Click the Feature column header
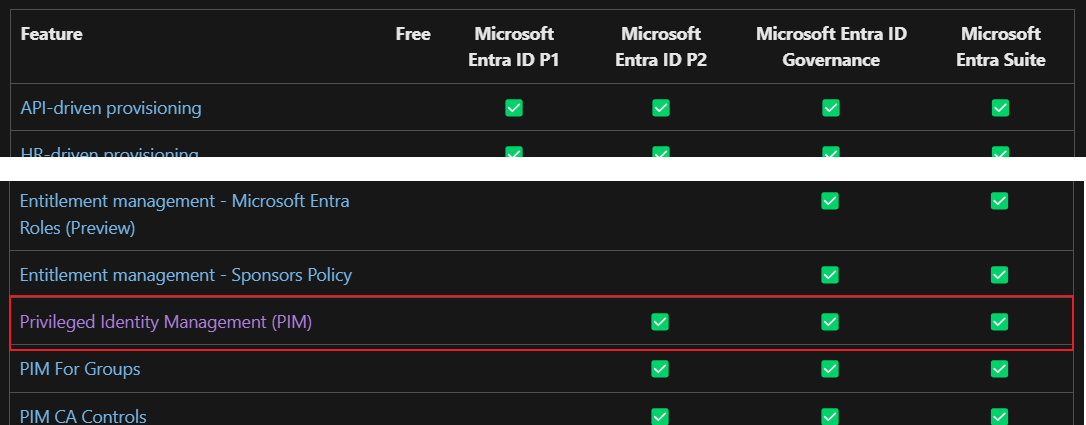 click(51, 34)
